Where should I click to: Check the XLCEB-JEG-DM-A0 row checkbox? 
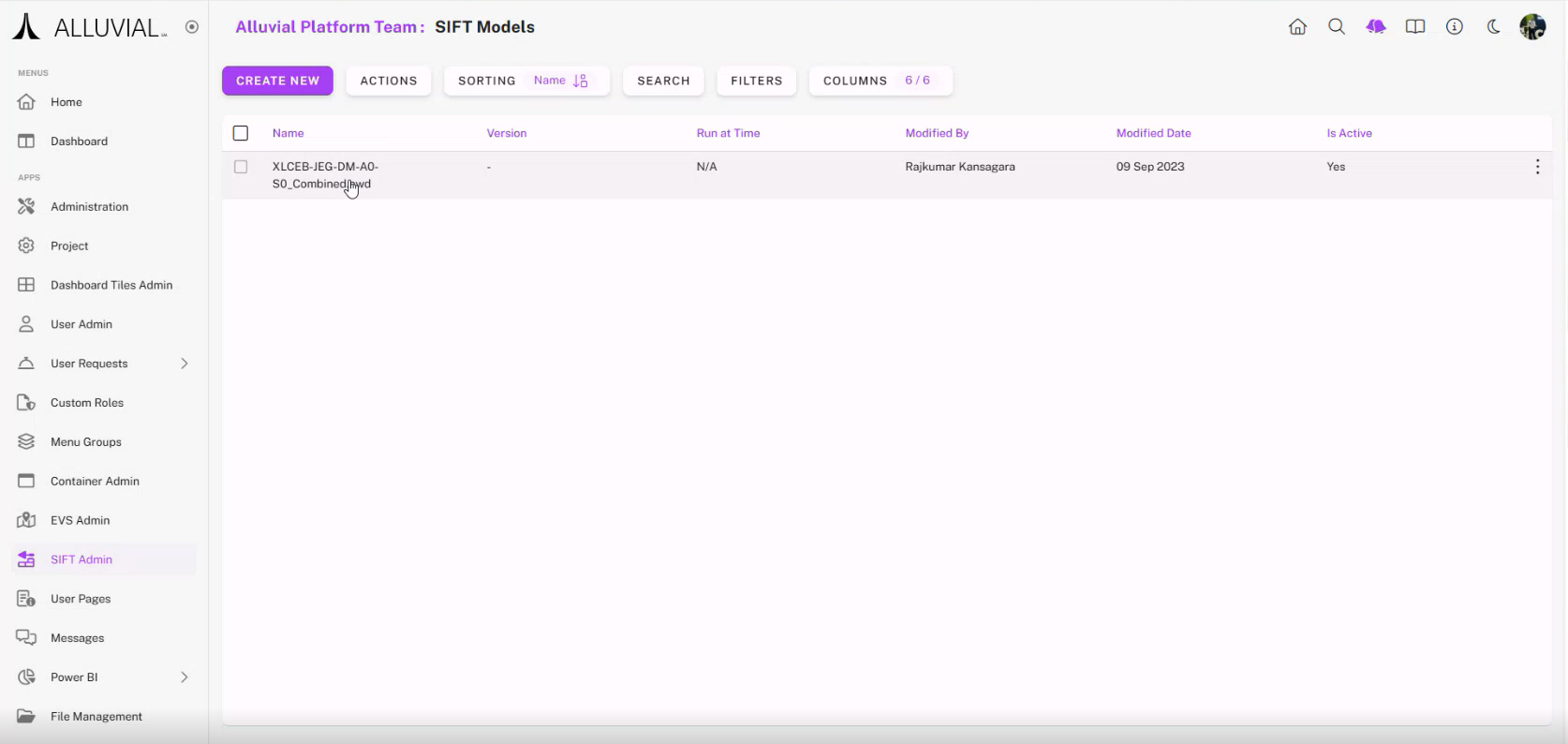(241, 167)
